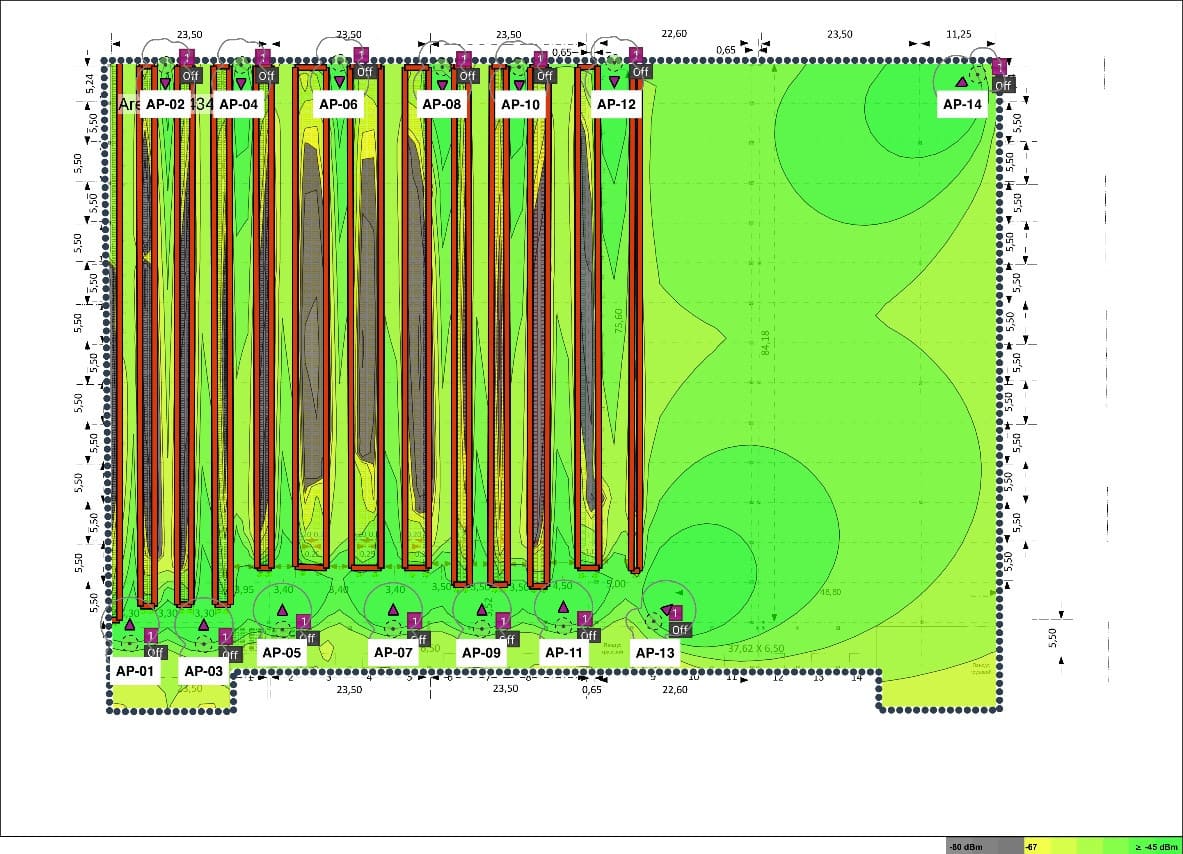Select the AP-04 access point triangle marker
1183x854 pixels.
(241, 83)
